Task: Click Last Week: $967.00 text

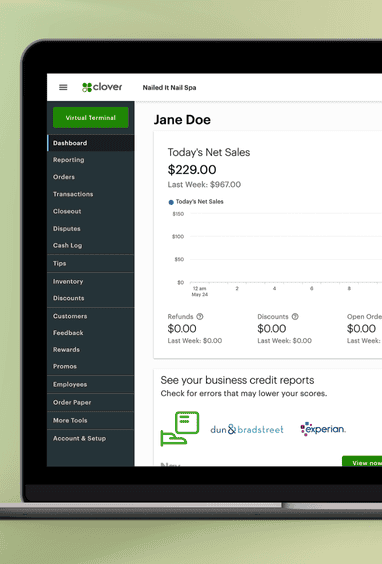Action: click(204, 185)
